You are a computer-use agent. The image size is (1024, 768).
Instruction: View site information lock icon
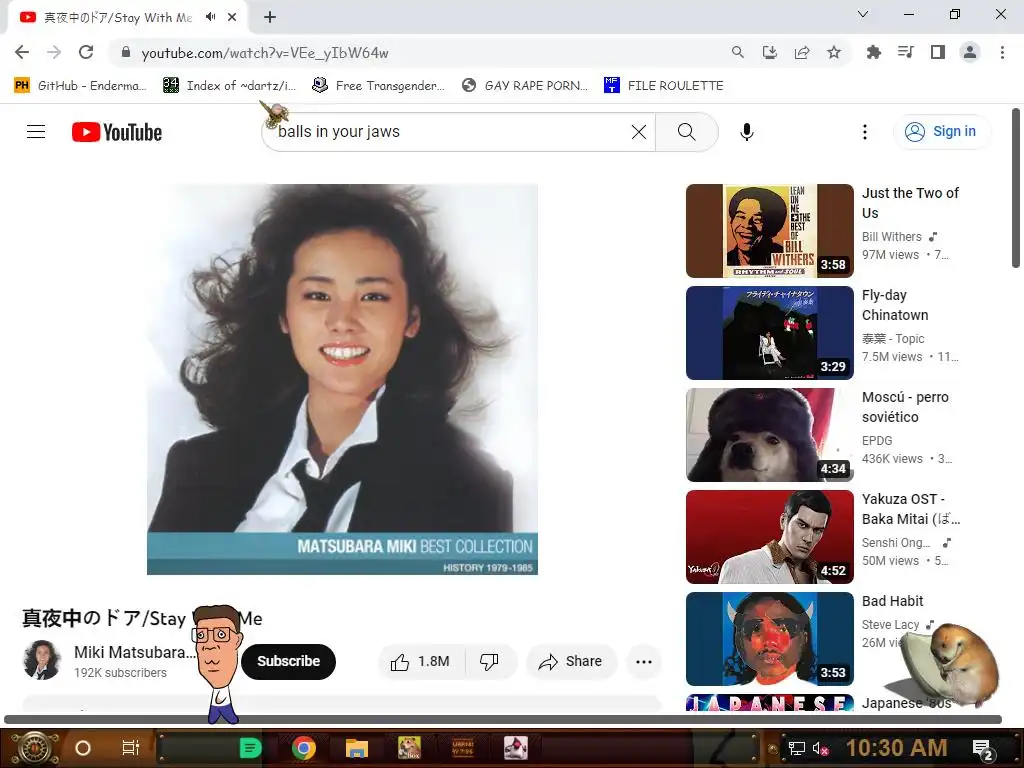click(x=126, y=52)
